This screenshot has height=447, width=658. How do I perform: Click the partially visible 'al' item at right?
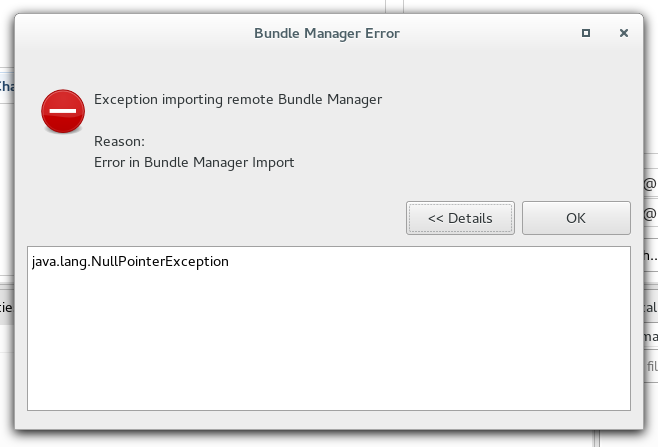tap(650, 307)
